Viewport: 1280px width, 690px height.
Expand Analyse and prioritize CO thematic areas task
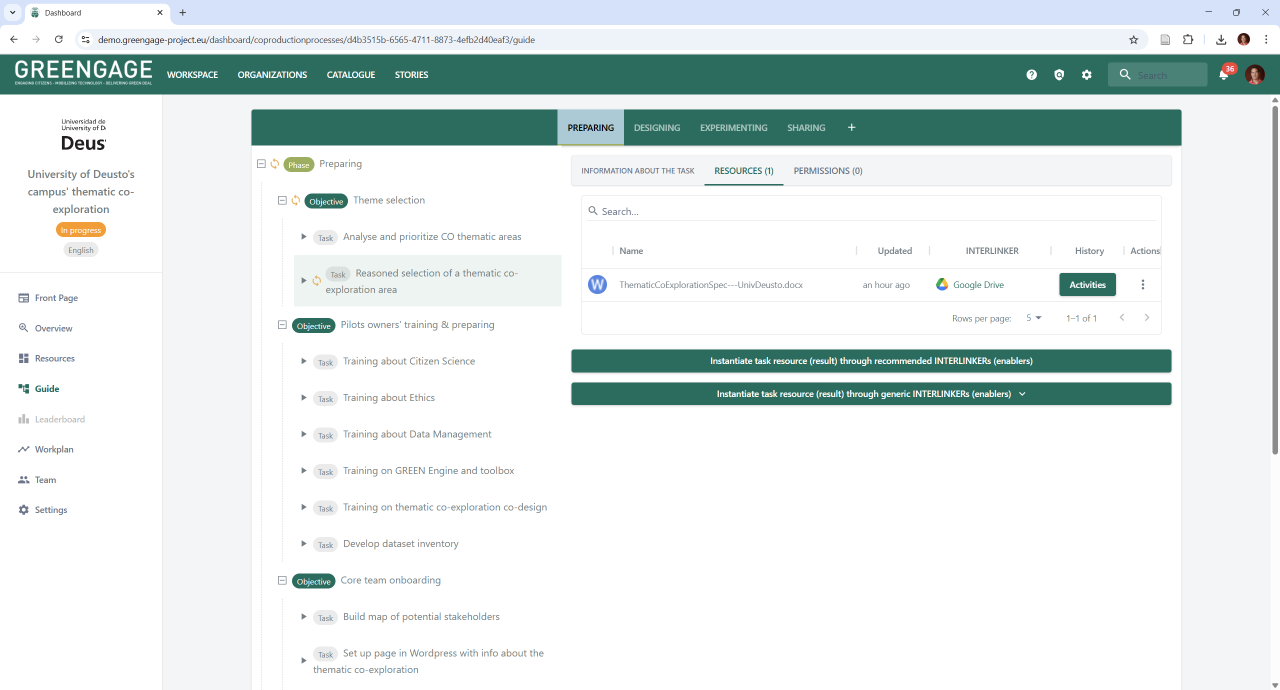304,237
